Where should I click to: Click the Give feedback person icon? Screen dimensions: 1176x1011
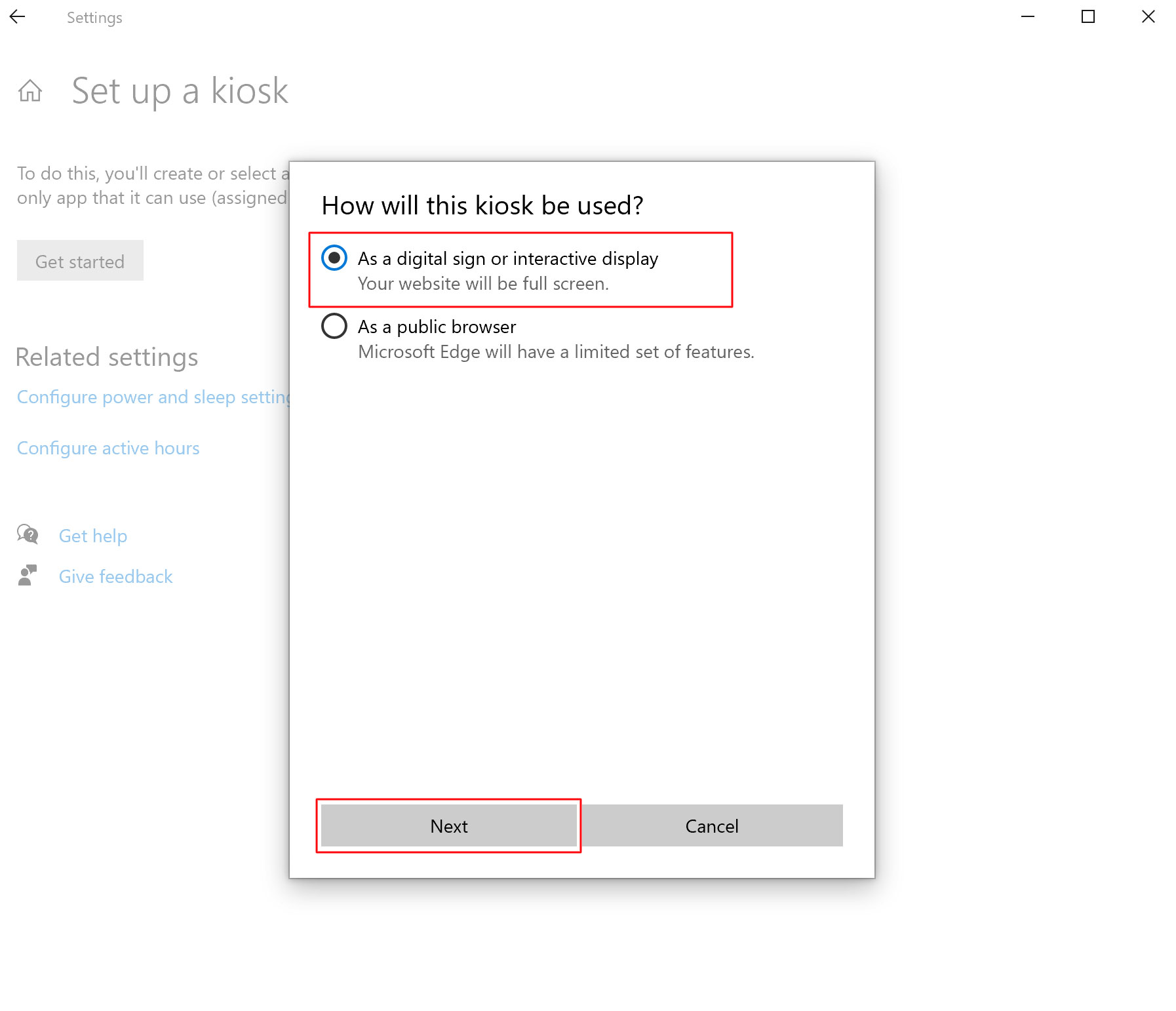[28, 576]
